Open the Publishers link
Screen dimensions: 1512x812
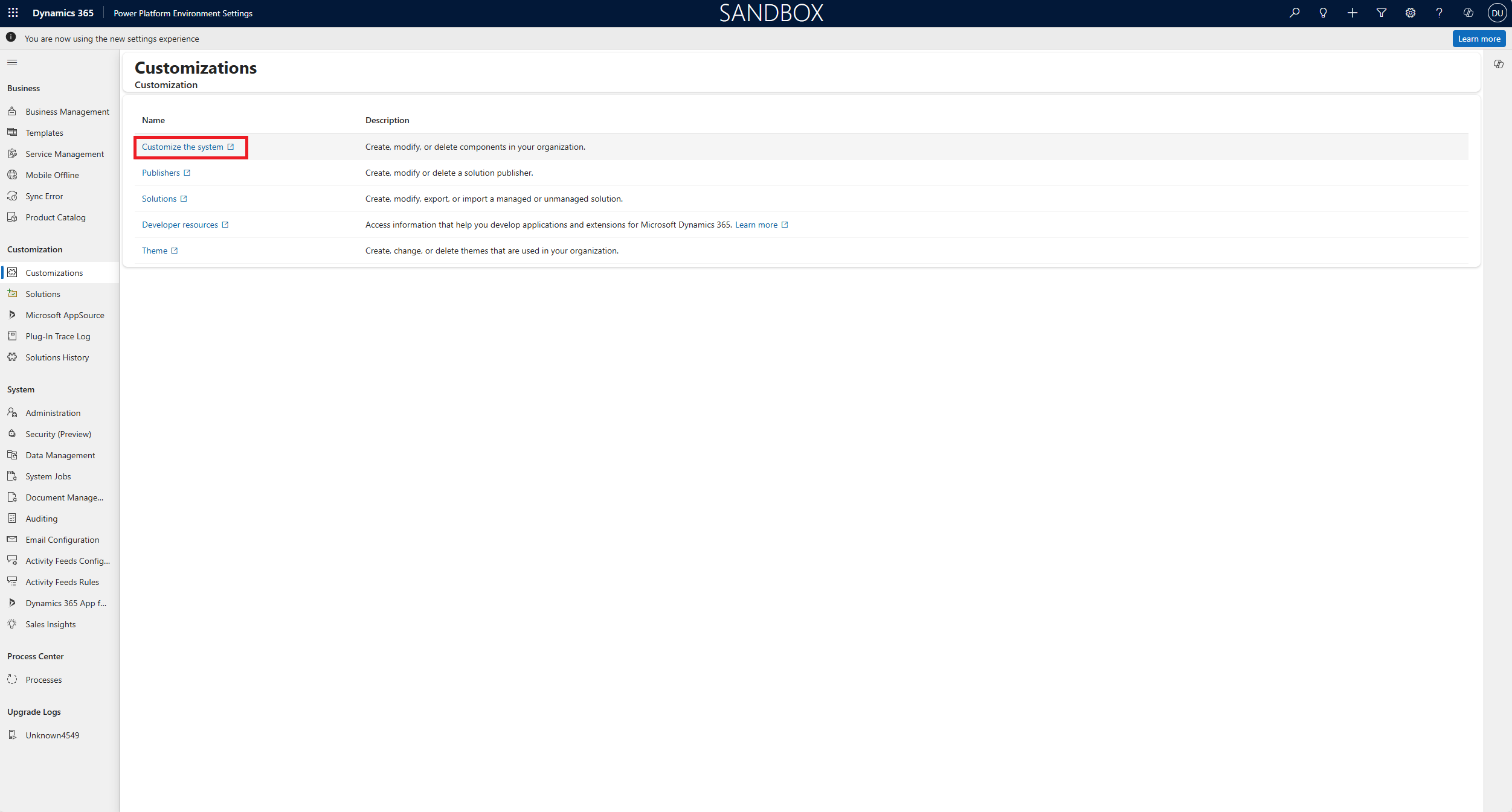pyautogui.click(x=161, y=173)
